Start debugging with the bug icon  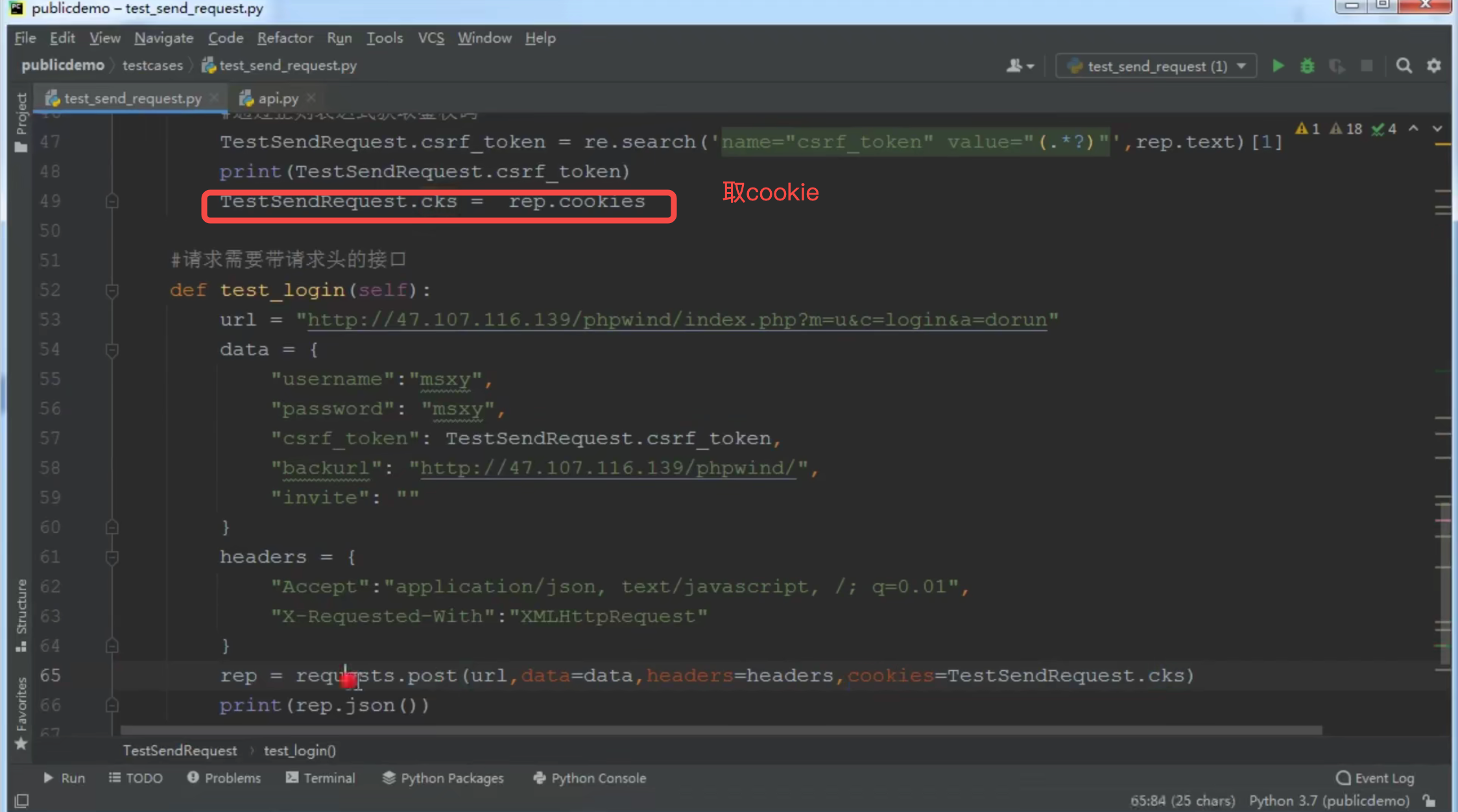(x=1308, y=66)
